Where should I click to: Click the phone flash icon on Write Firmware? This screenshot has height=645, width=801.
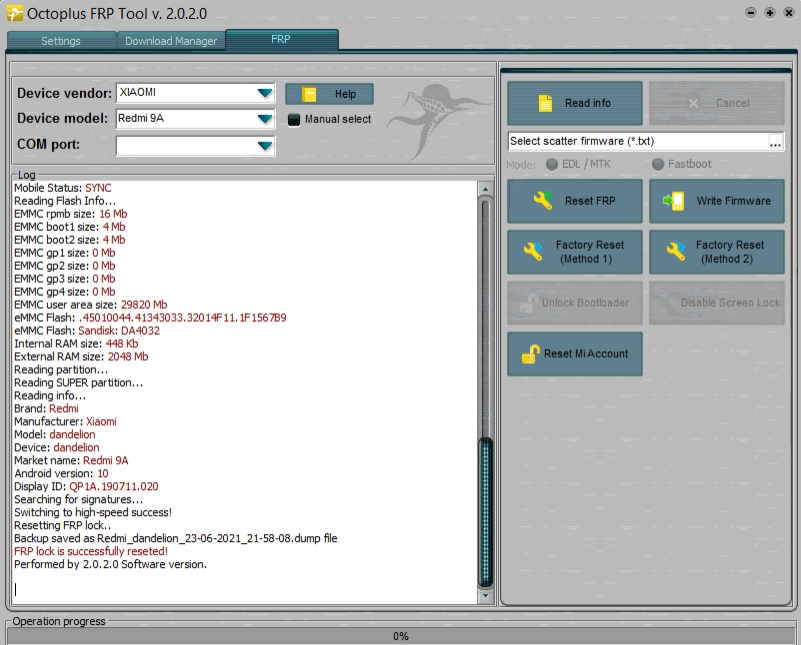click(674, 201)
